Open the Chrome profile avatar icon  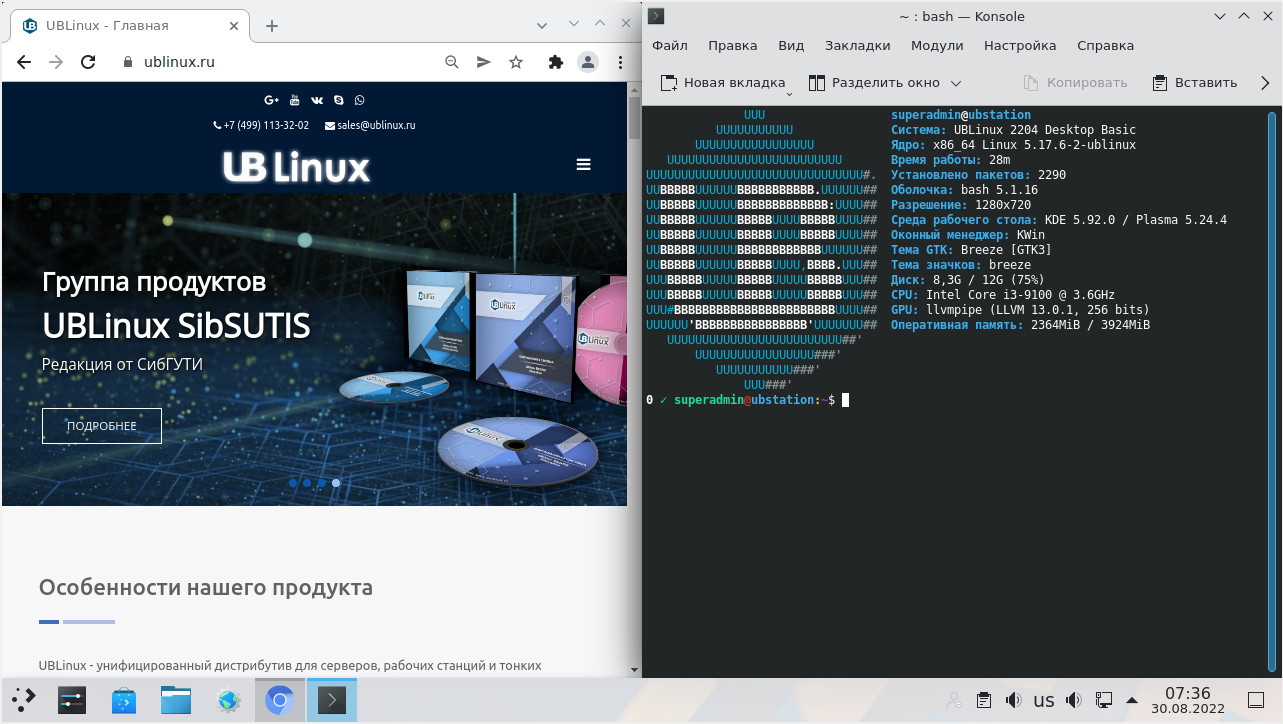pyautogui.click(x=588, y=62)
